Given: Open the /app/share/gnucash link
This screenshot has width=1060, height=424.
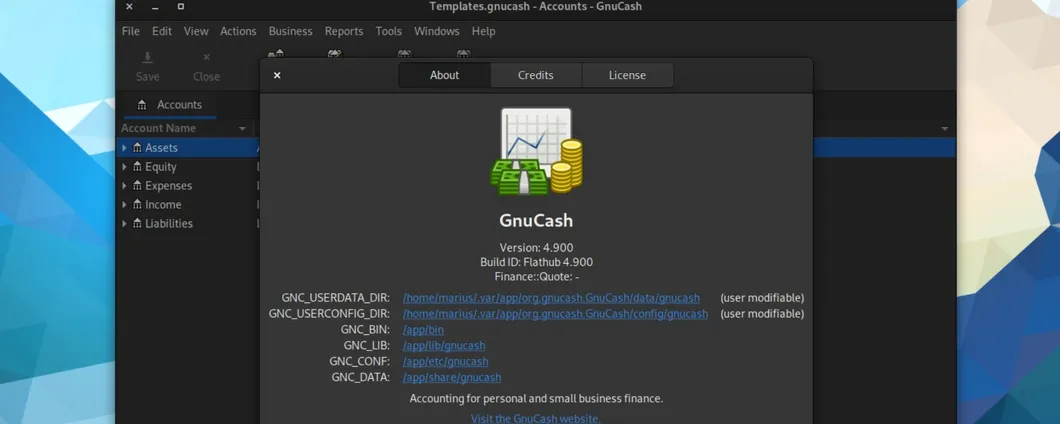Looking at the screenshot, I should click(452, 377).
